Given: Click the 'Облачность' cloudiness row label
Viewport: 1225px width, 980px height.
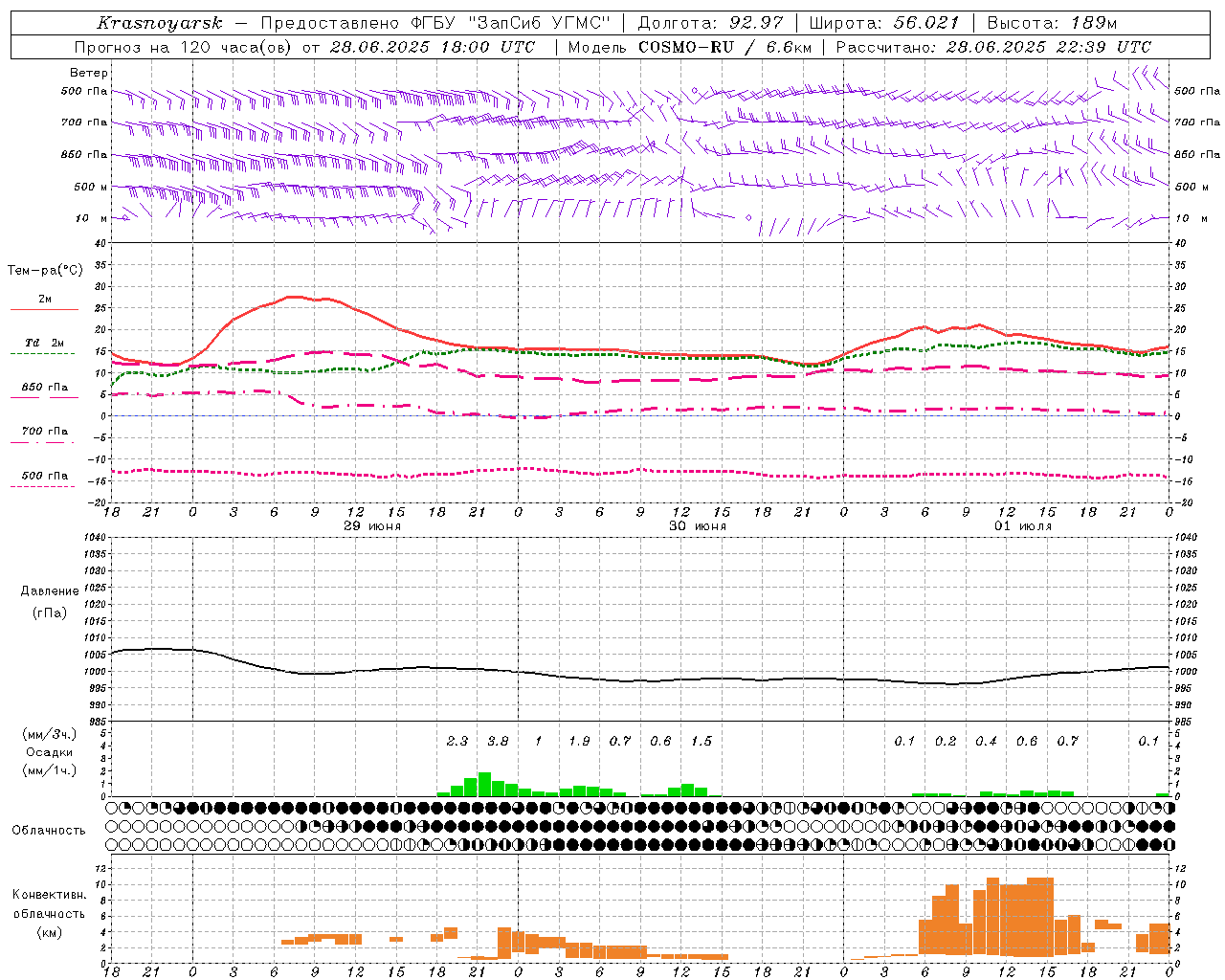Looking at the screenshot, I should (x=49, y=831).
